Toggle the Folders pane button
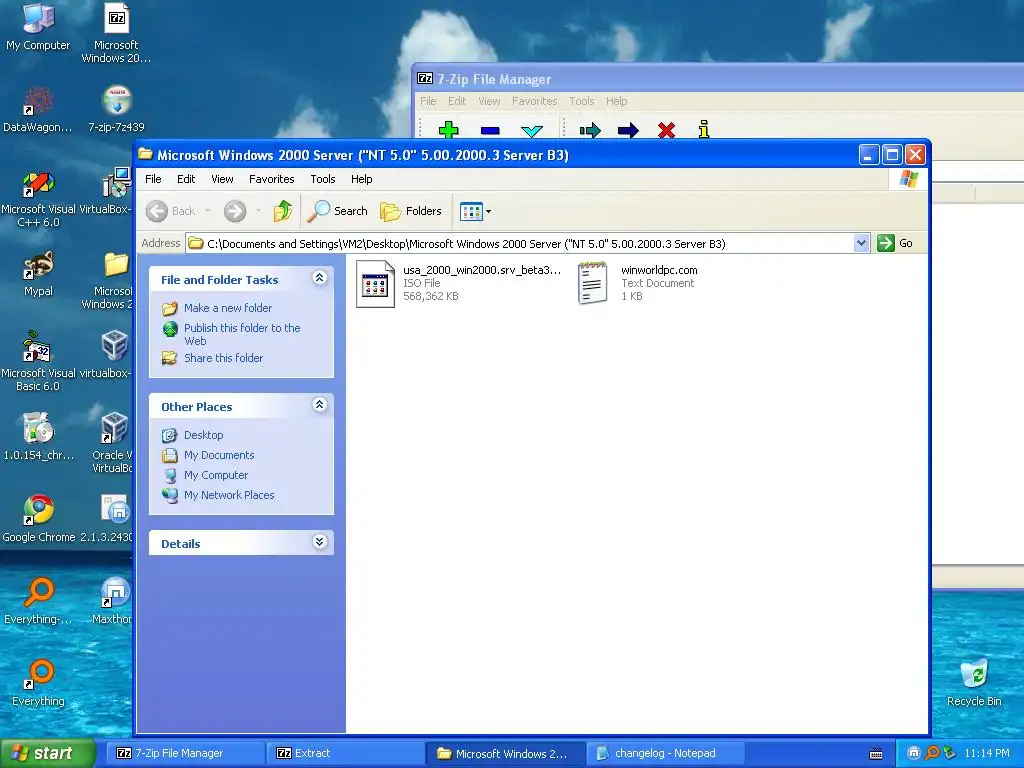The image size is (1024, 768). pyautogui.click(x=411, y=210)
